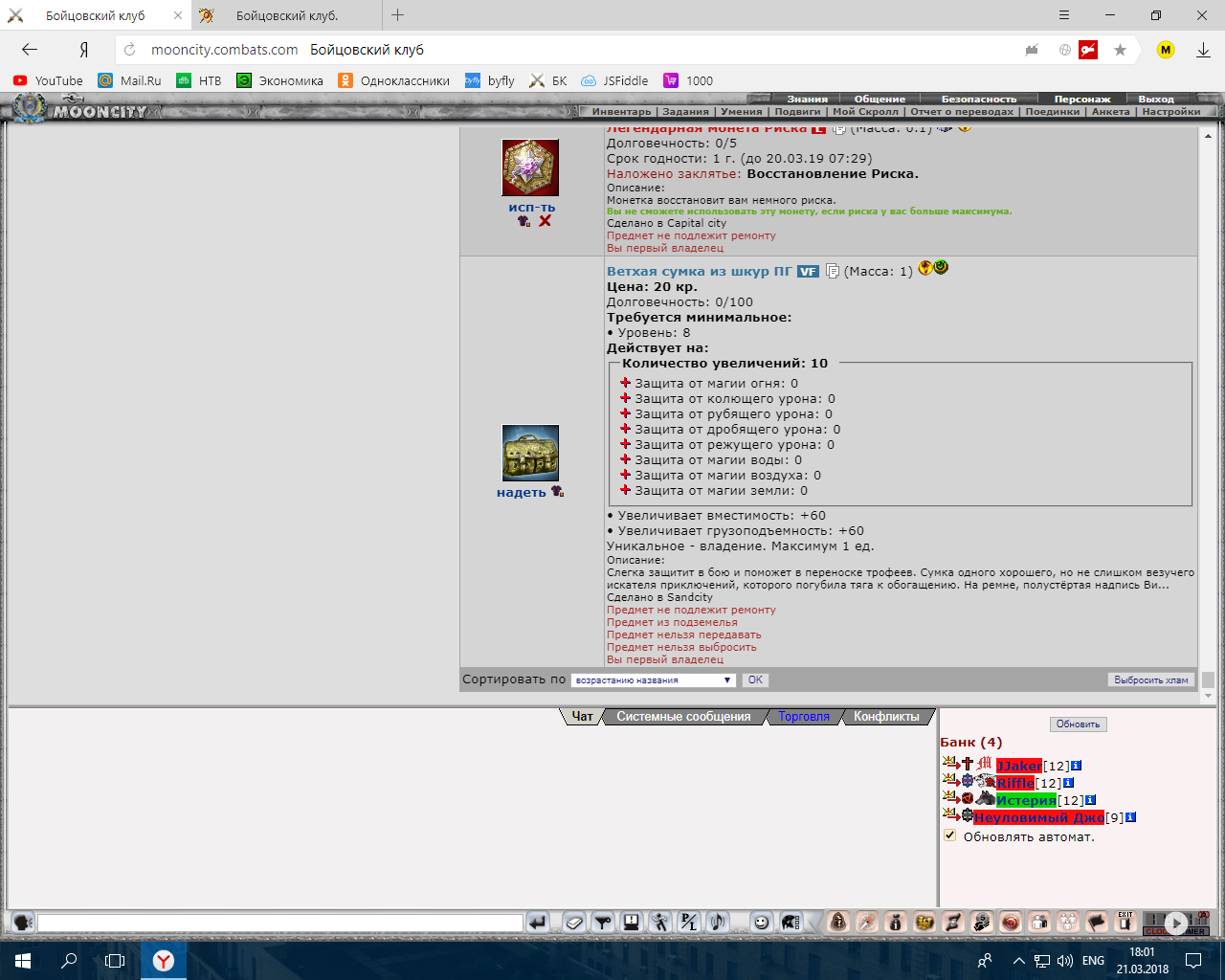Open the Персонаж top menu
This screenshot has height=980, width=1225.
(x=1082, y=99)
